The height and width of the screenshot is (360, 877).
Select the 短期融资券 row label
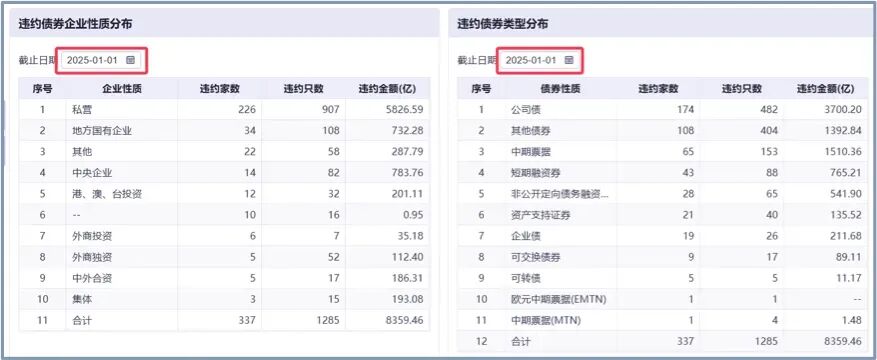pos(536,173)
